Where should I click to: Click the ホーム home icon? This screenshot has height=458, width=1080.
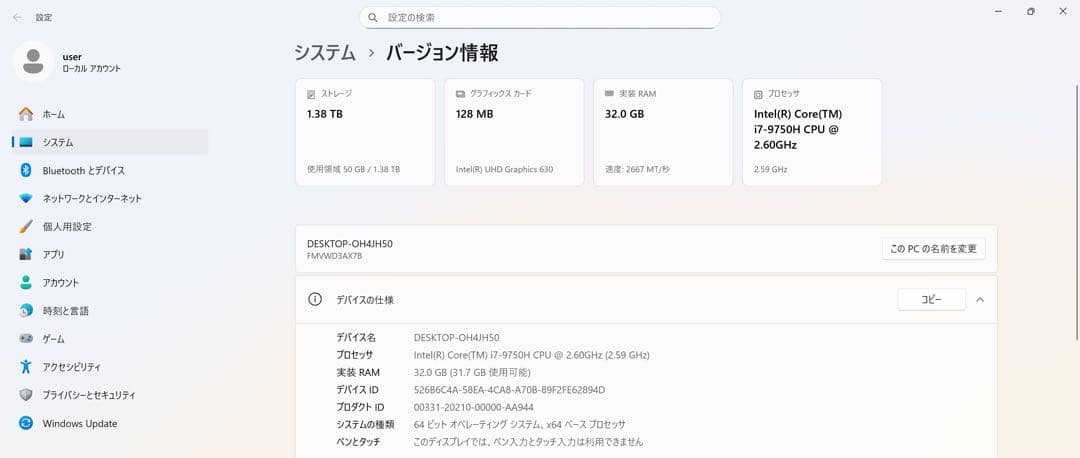(x=26, y=114)
